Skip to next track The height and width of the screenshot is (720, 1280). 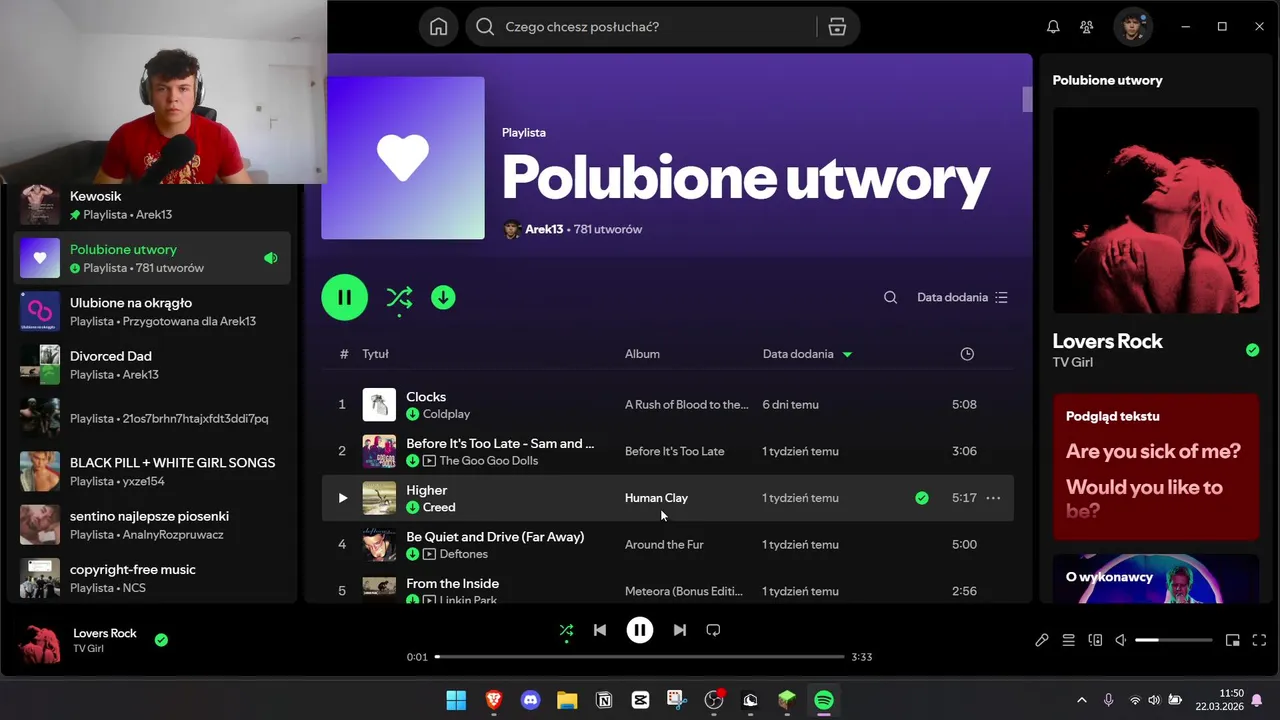tap(680, 630)
